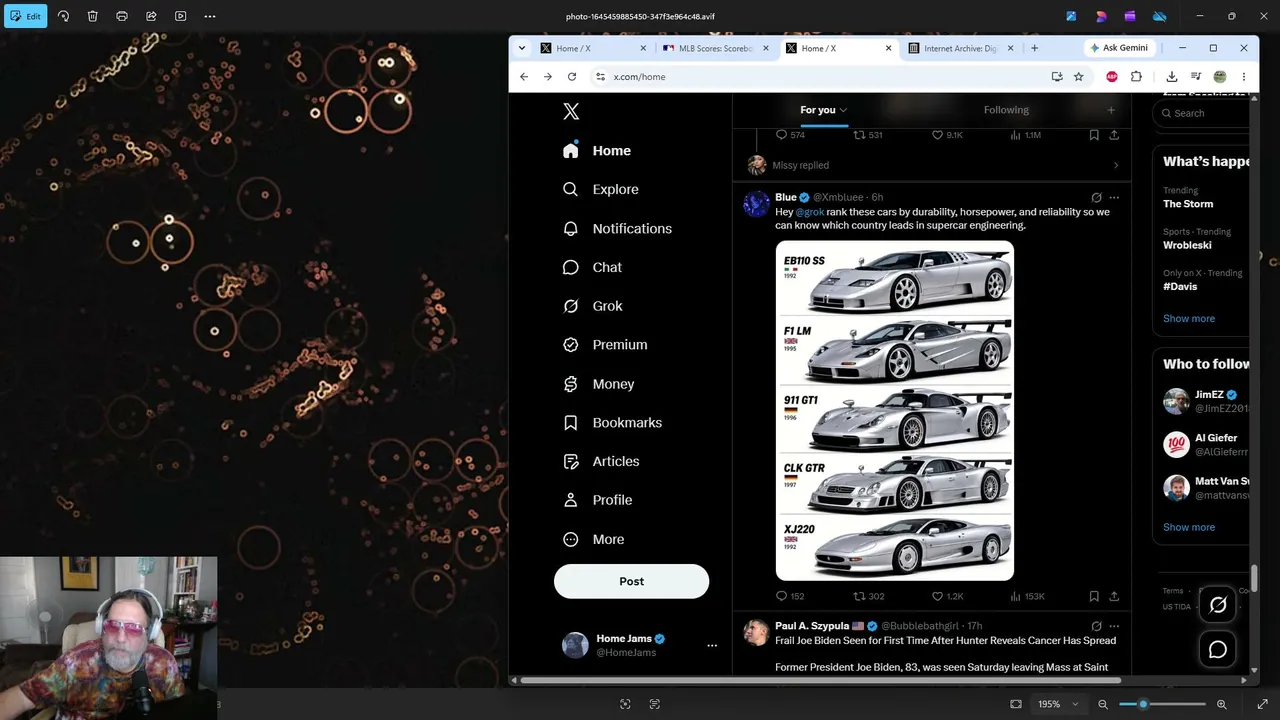Screen dimensions: 1280x720
Task: Click the OneDrive status icon in Photos
Action: pos(1160,16)
